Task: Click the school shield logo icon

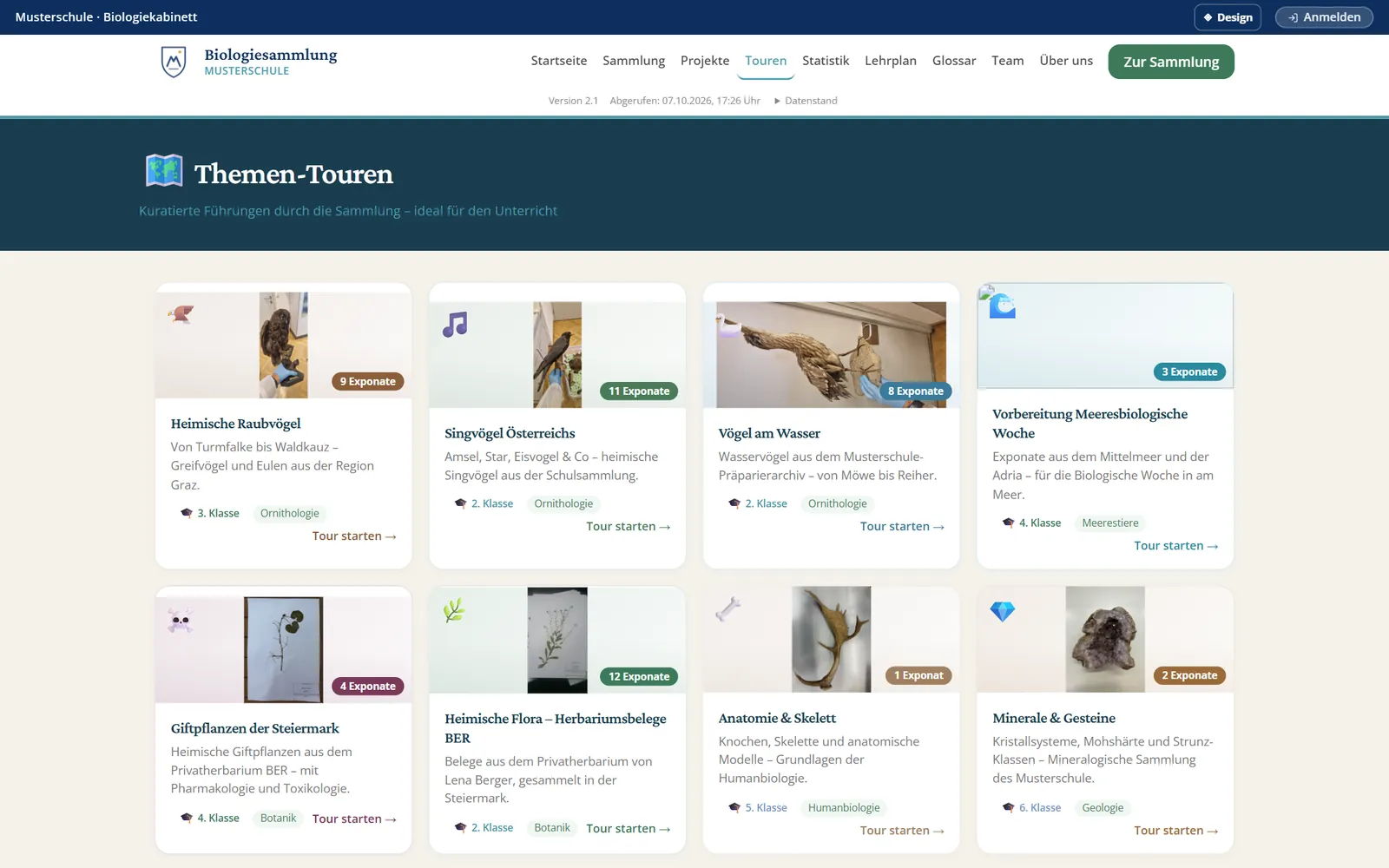Action: (x=174, y=62)
